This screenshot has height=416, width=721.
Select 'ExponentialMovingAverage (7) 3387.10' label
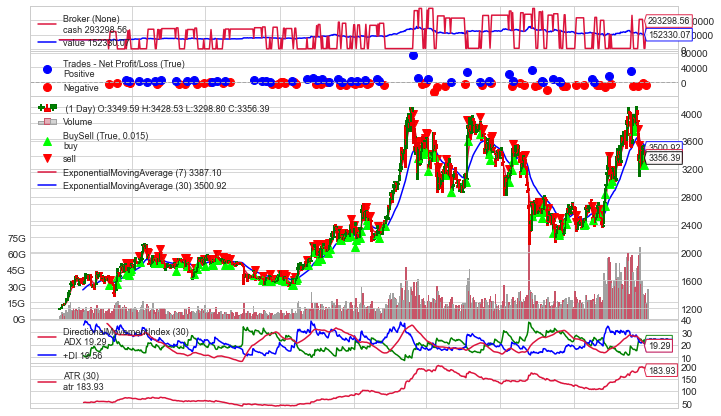point(142,173)
